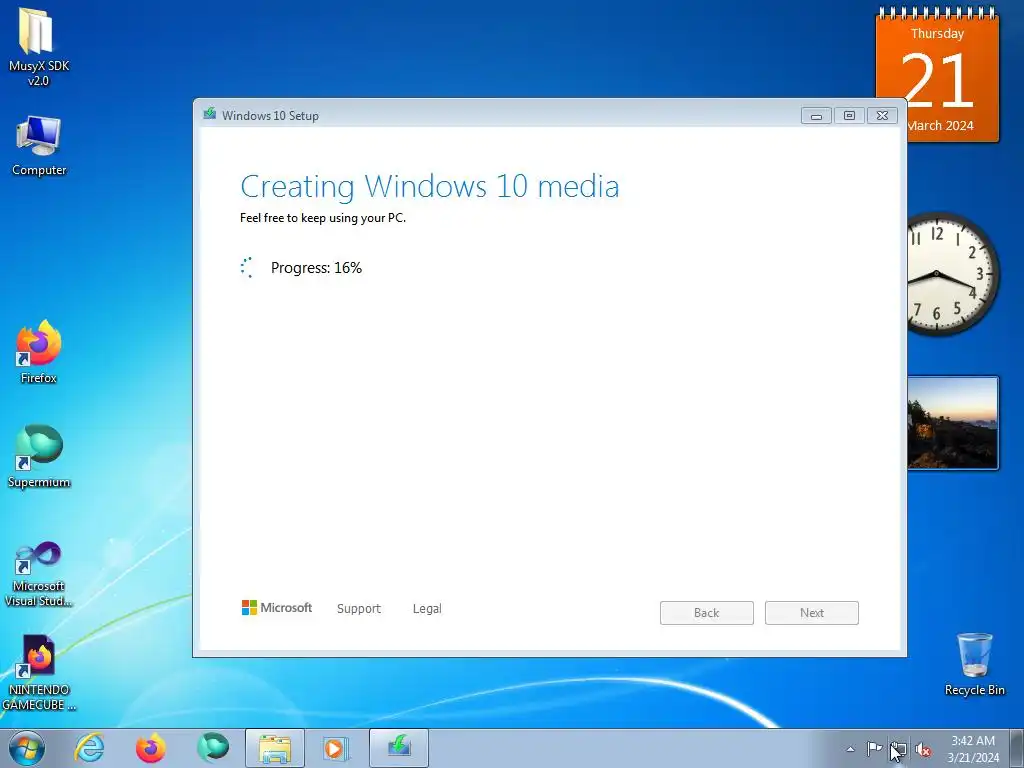Click the Creating Windows 10 media heading
The image size is (1024, 768).
[430, 186]
